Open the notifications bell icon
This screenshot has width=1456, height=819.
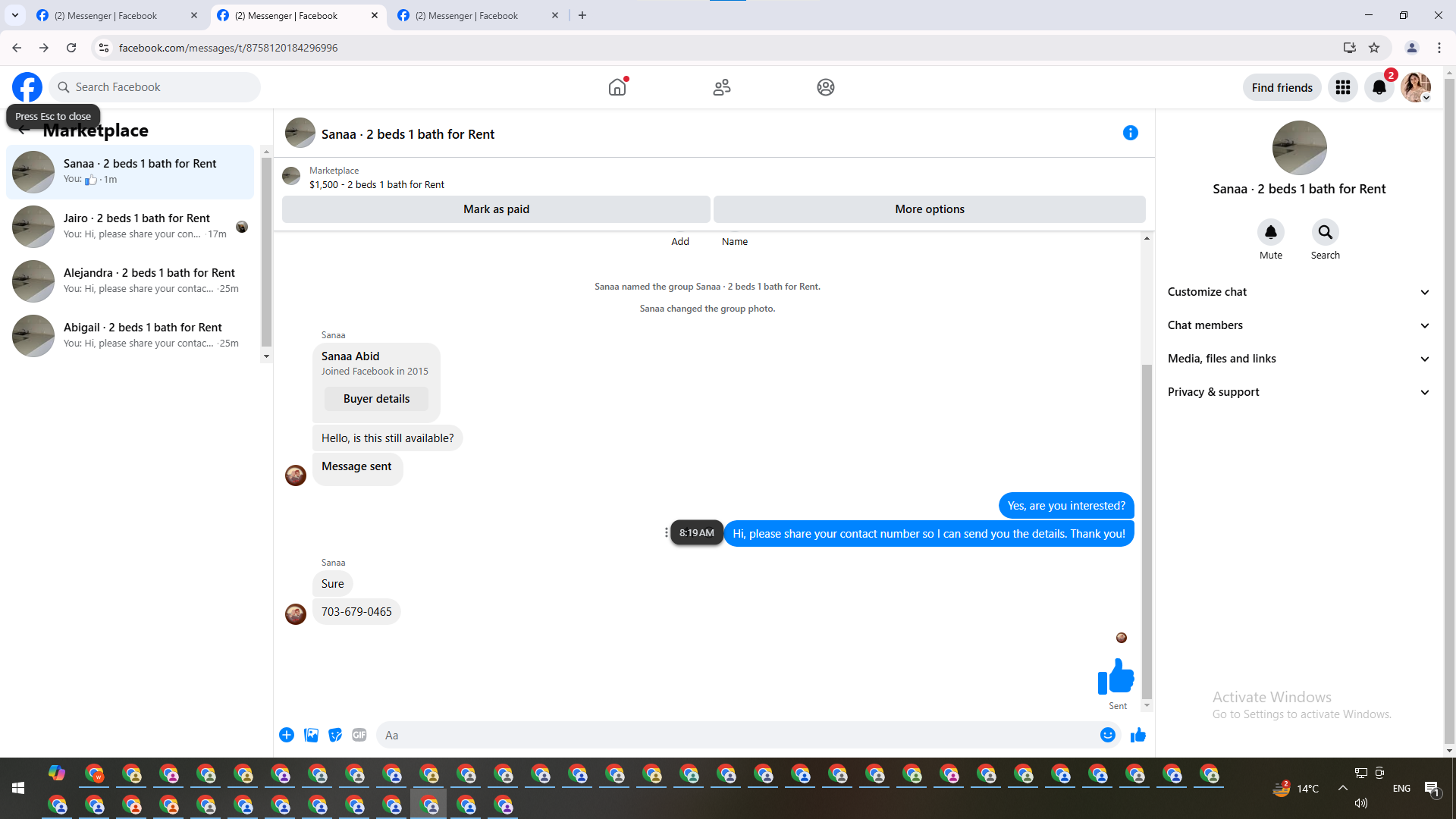(x=1379, y=87)
